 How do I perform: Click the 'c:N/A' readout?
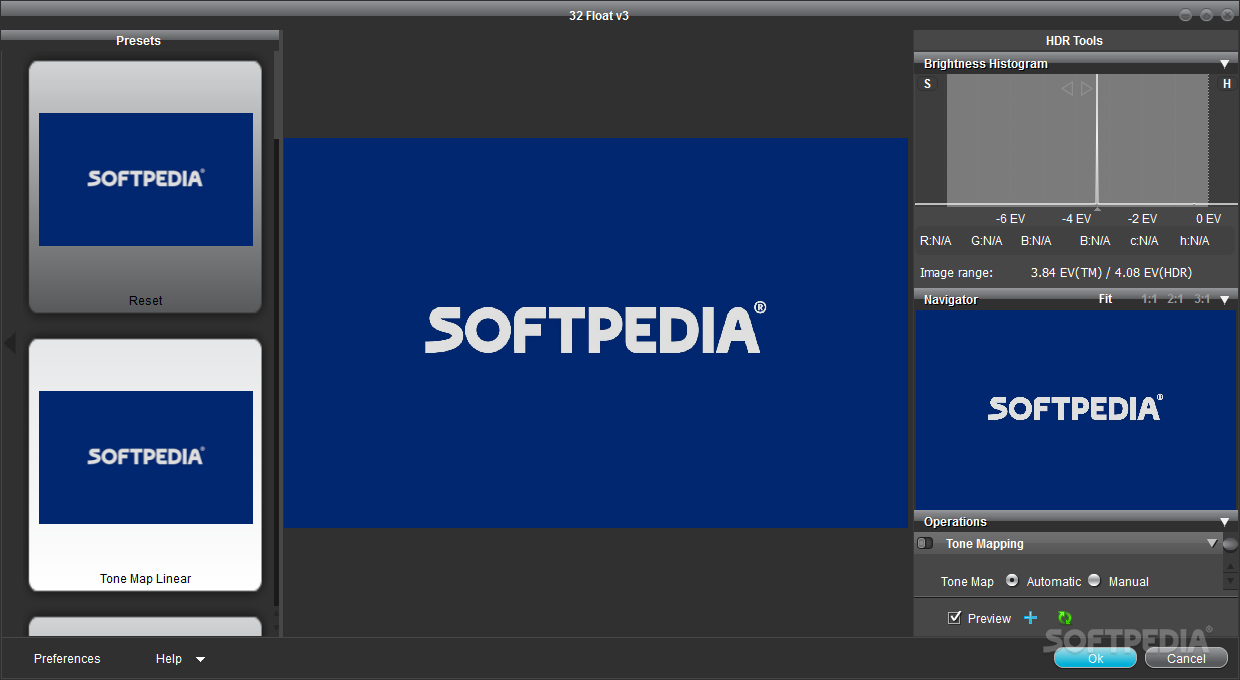(x=1144, y=241)
